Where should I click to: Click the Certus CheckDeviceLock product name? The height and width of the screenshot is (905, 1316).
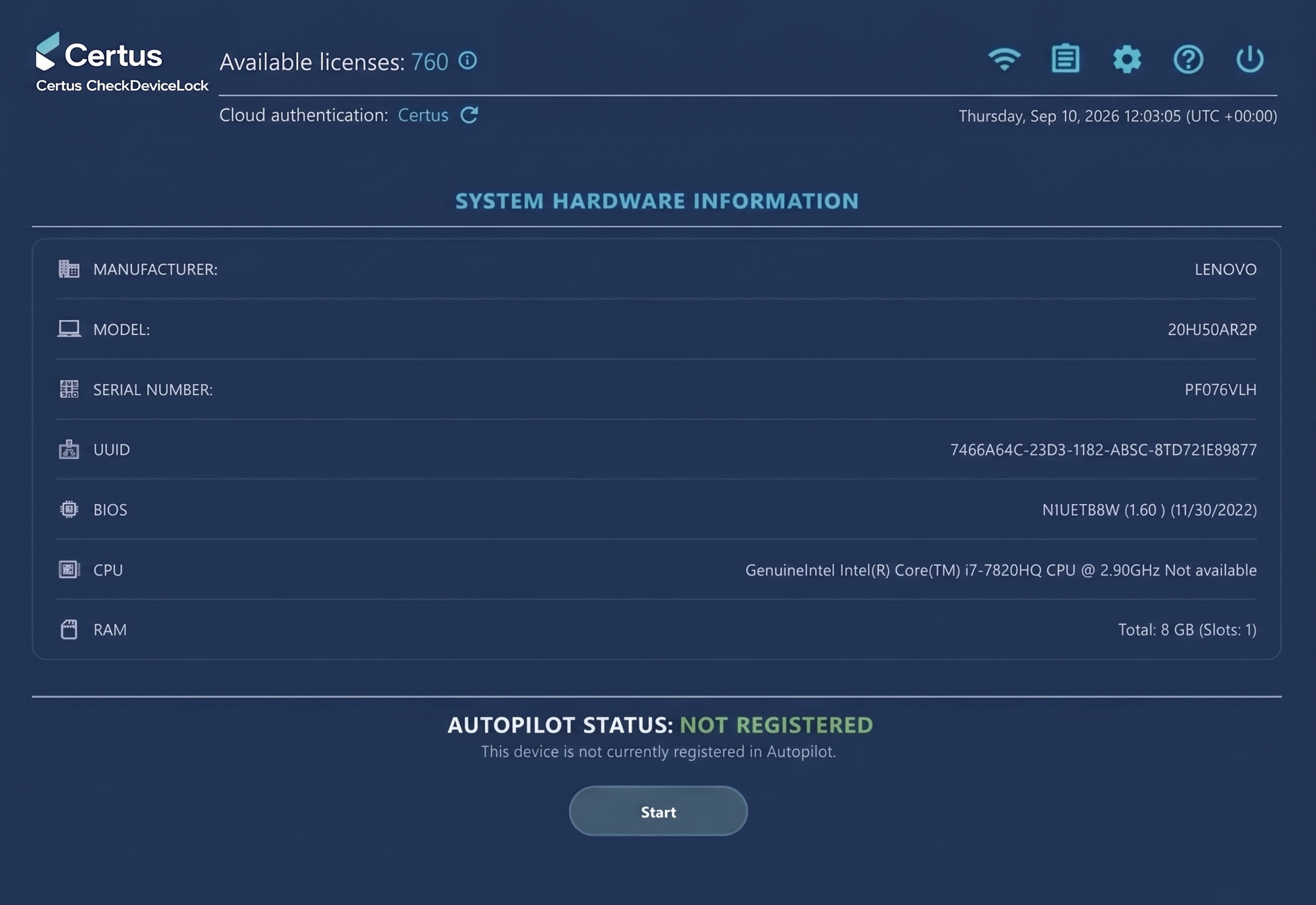(x=122, y=85)
